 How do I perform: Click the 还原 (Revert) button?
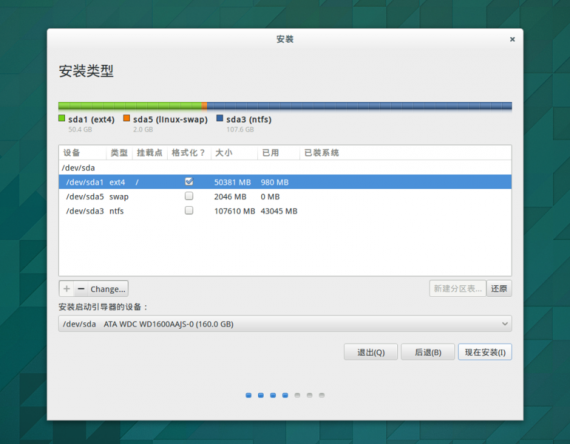[x=499, y=289]
